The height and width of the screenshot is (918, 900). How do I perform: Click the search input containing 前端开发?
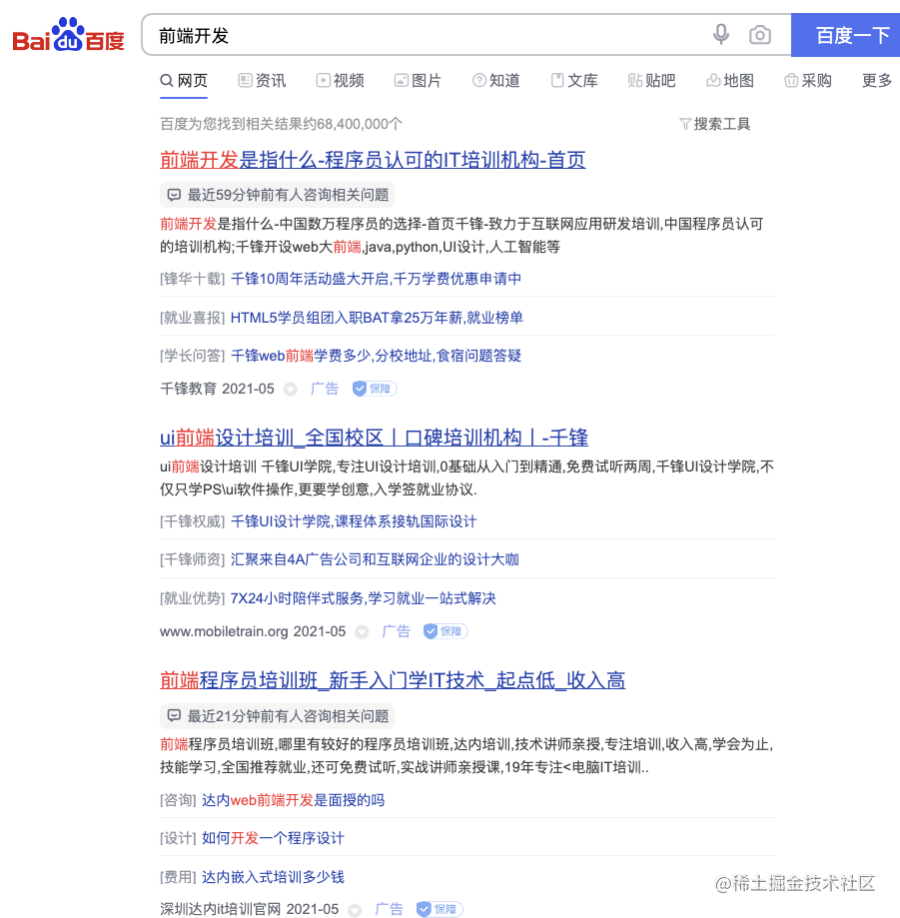click(422, 35)
